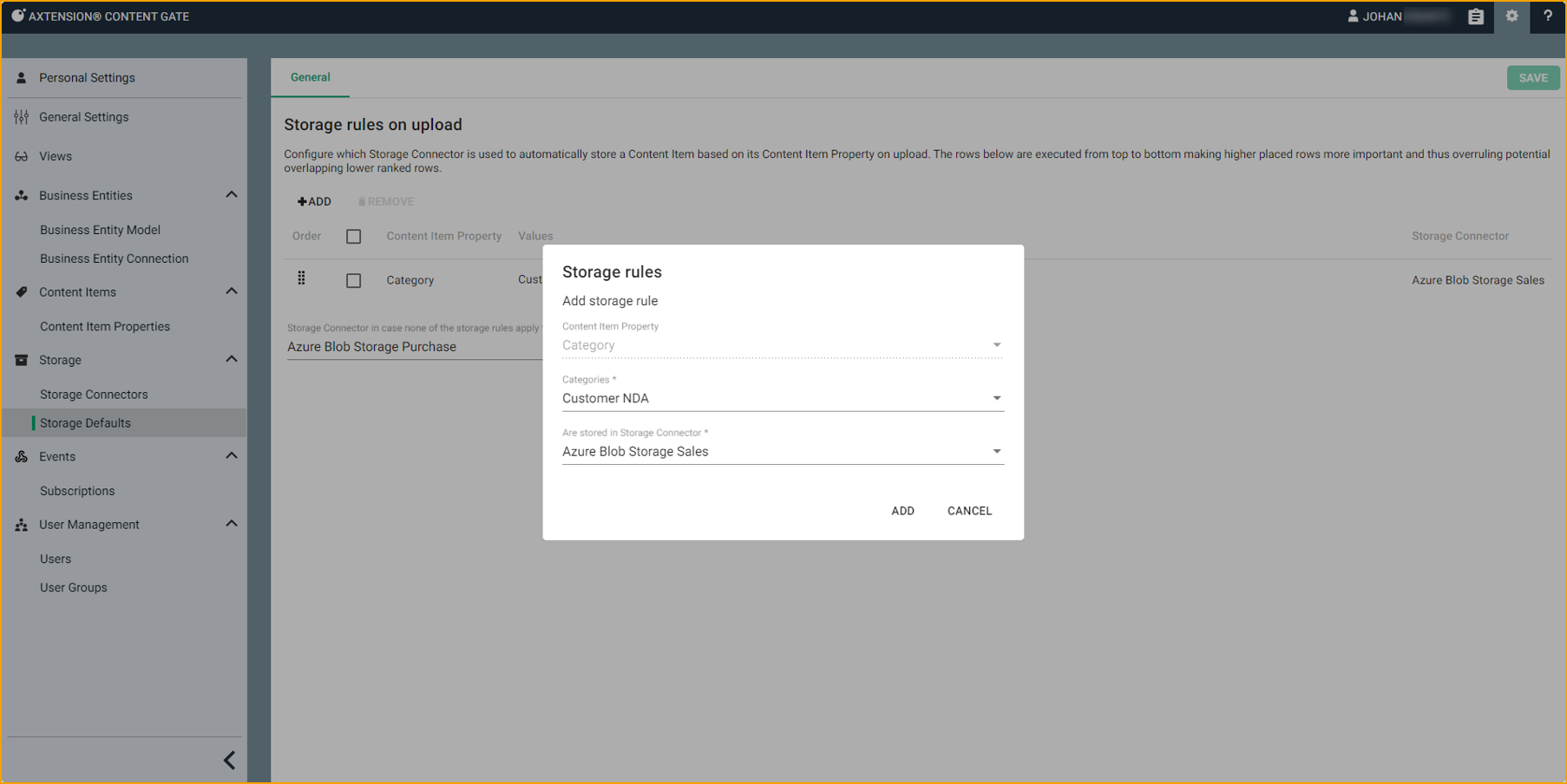Click the Axtension Content Gate logo icon

pos(17,16)
